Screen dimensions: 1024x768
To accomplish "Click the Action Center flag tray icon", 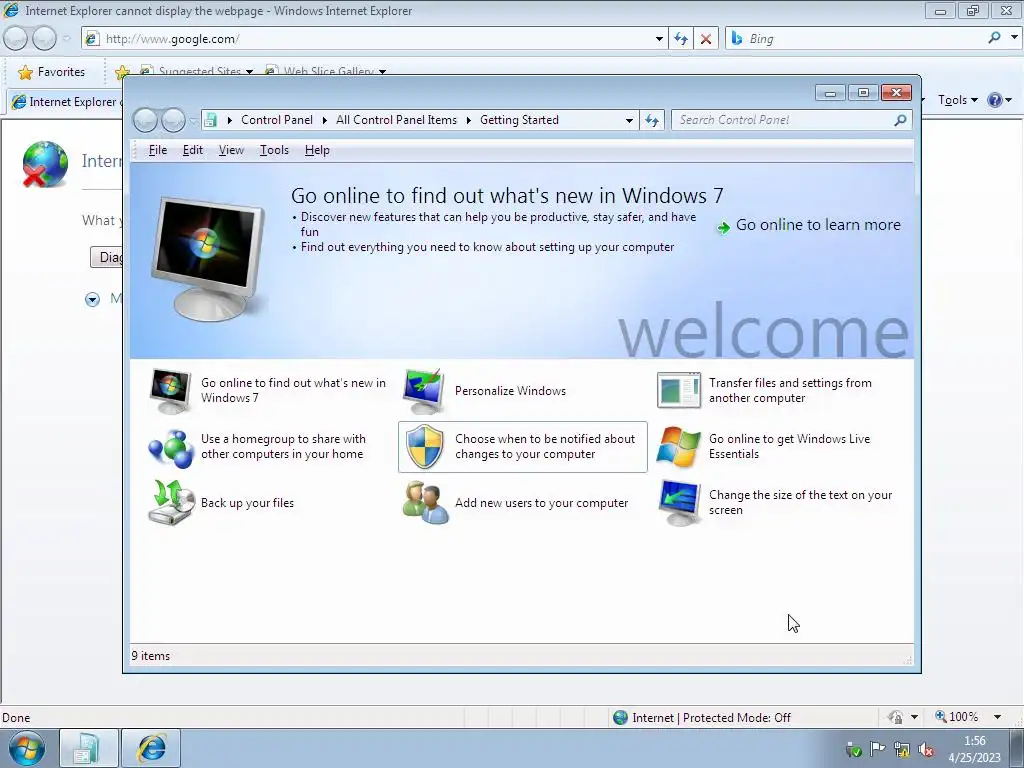I will pos(878,749).
